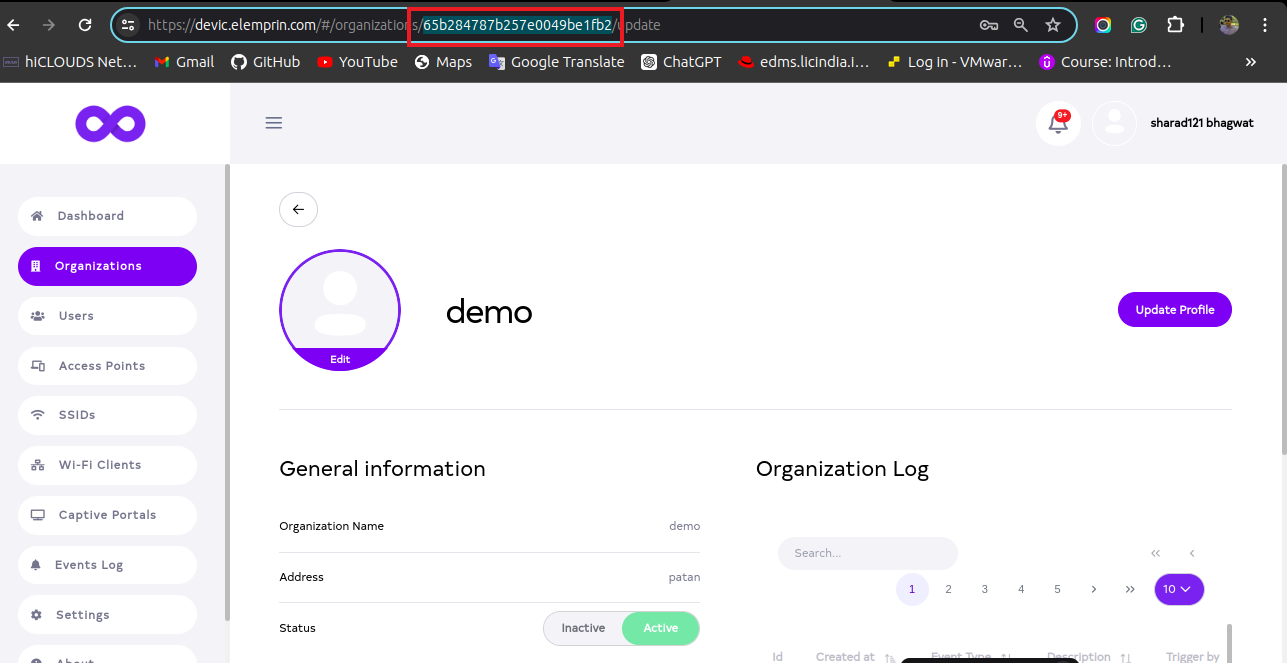
Task: Click the Update Profile button
Action: click(x=1174, y=310)
